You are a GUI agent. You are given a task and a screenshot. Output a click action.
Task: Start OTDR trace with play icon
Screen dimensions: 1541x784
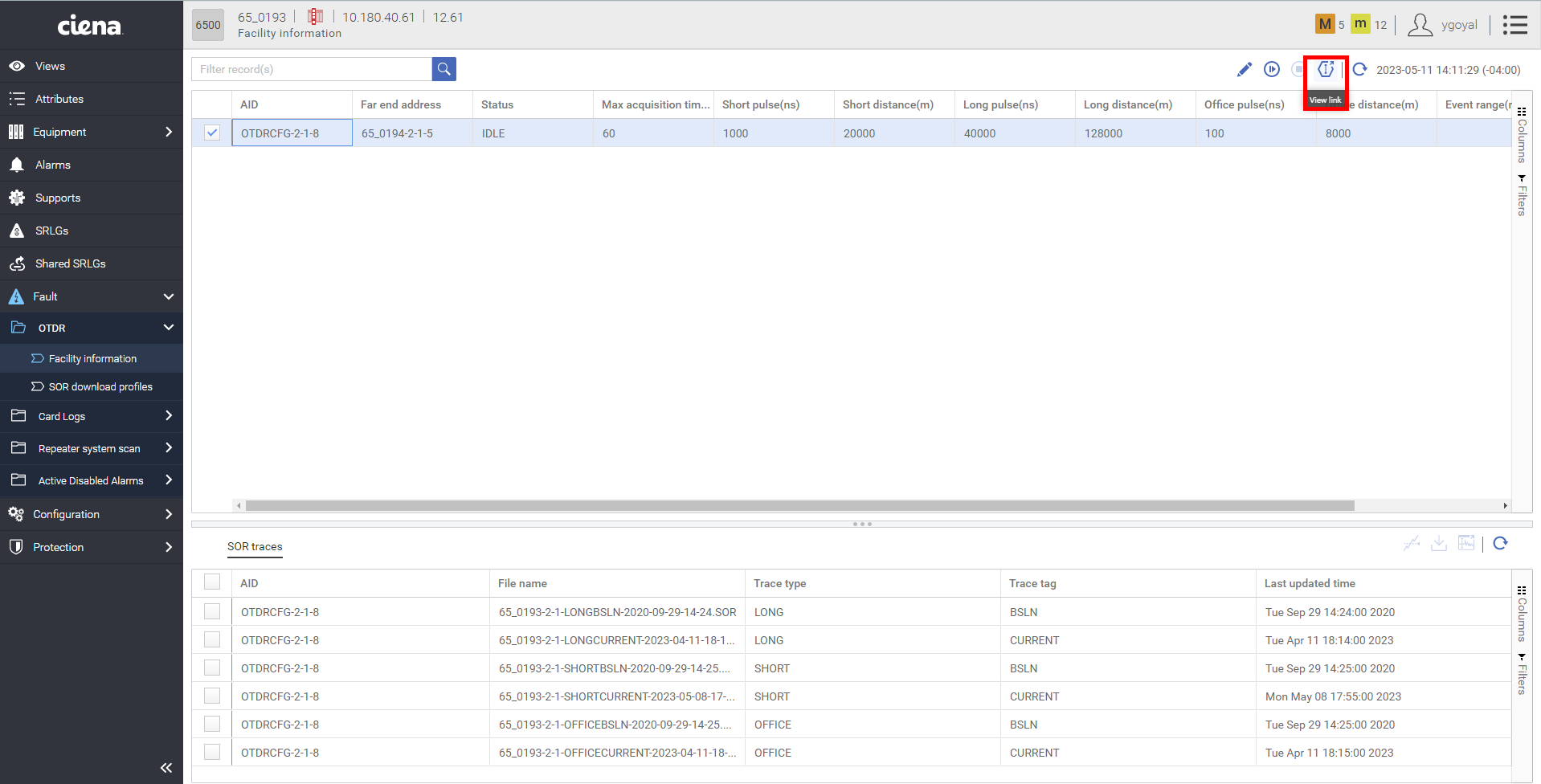click(1272, 69)
